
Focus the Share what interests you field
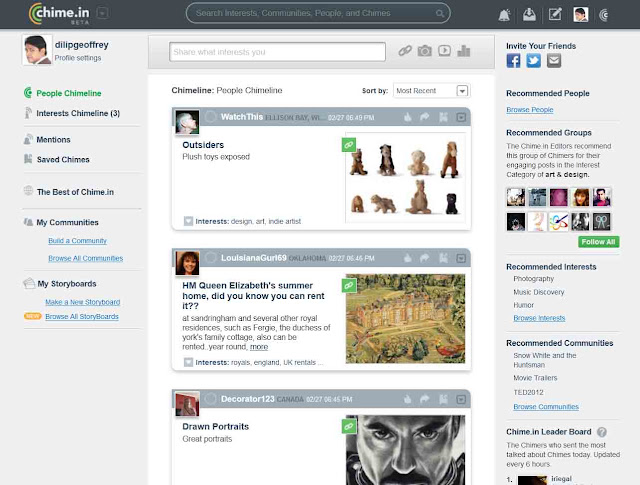277,52
